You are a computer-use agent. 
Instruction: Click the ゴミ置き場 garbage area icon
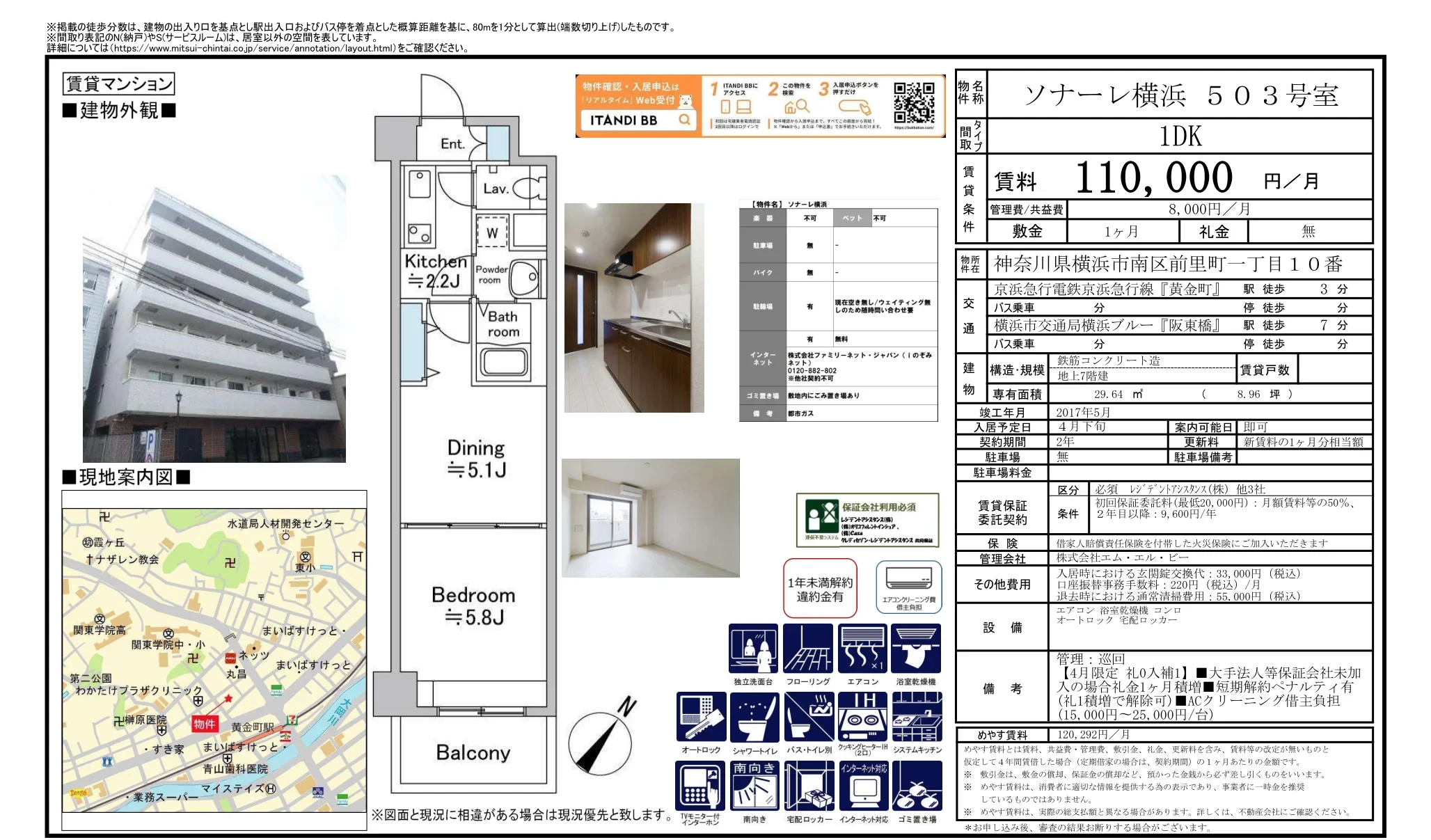[x=917, y=786]
